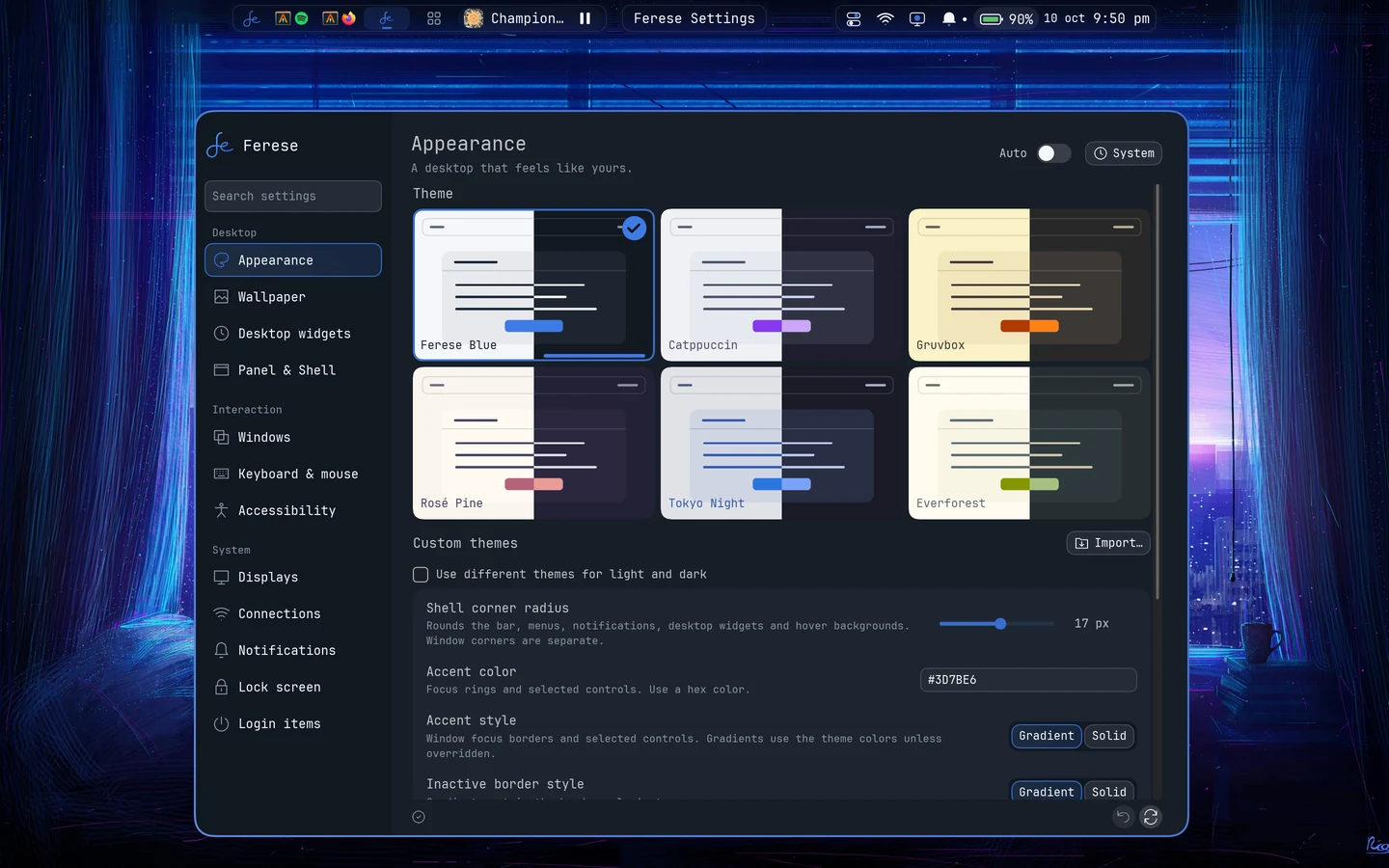The height and width of the screenshot is (868, 1389).
Task: Click the Search settings field
Action: click(293, 196)
